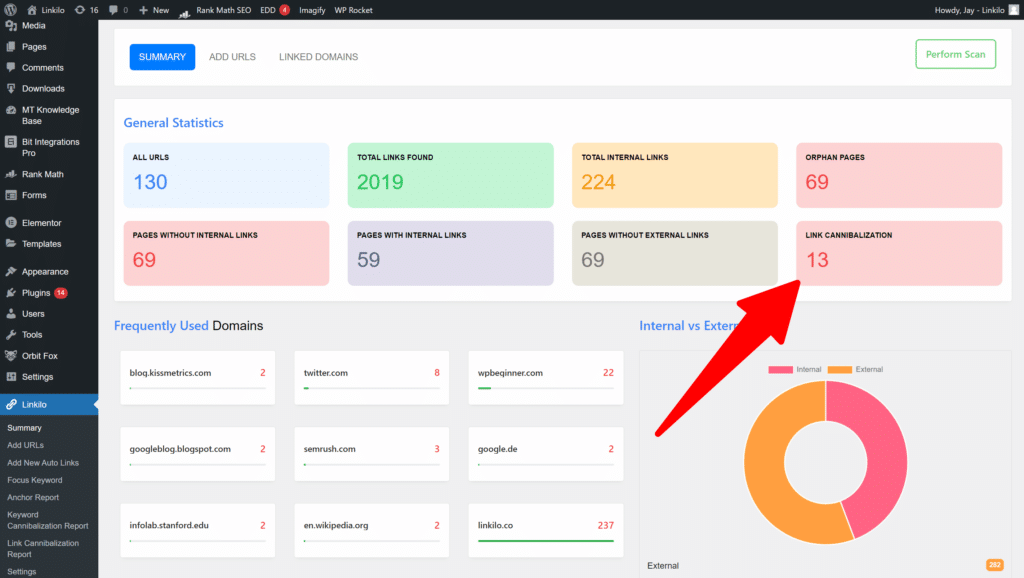Image resolution: width=1024 pixels, height=578 pixels.
Task: Open the Add URLs submenu item
Action: (25, 445)
